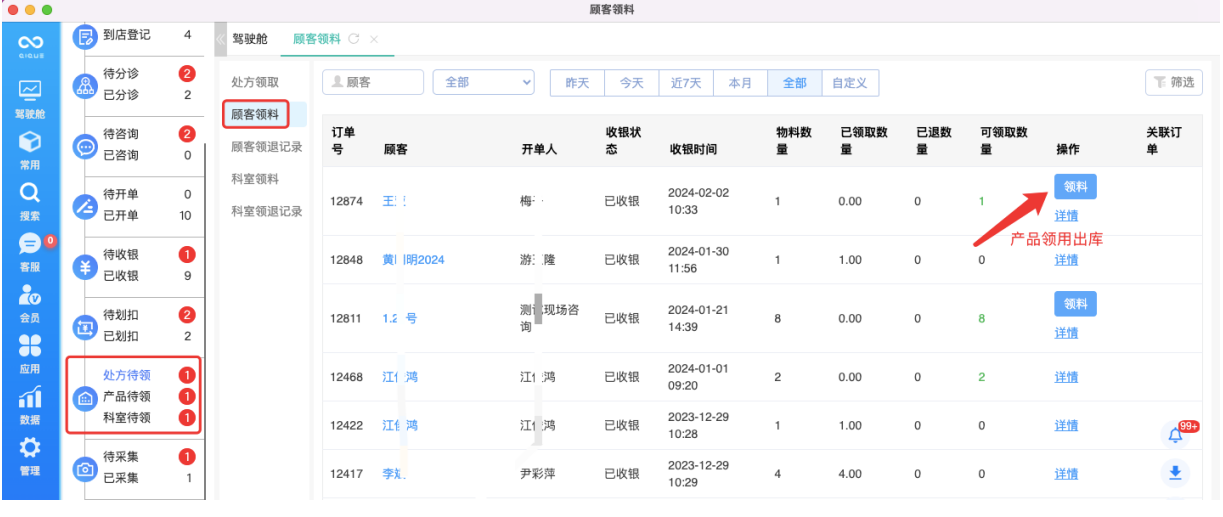Select the 昨天 date filter
The image size is (1223, 517).
(577, 83)
